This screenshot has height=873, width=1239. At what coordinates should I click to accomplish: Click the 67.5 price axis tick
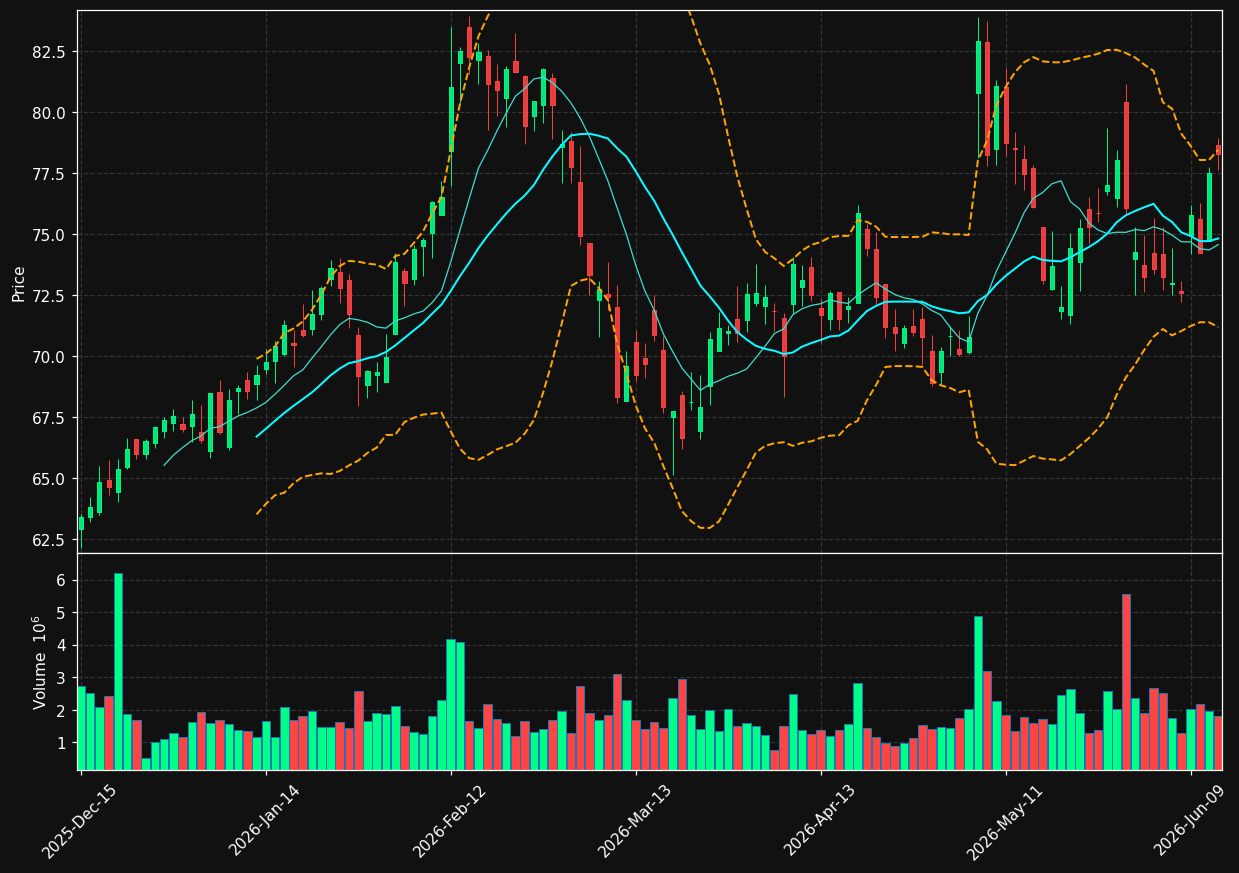pyautogui.click(x=50, y=418)
